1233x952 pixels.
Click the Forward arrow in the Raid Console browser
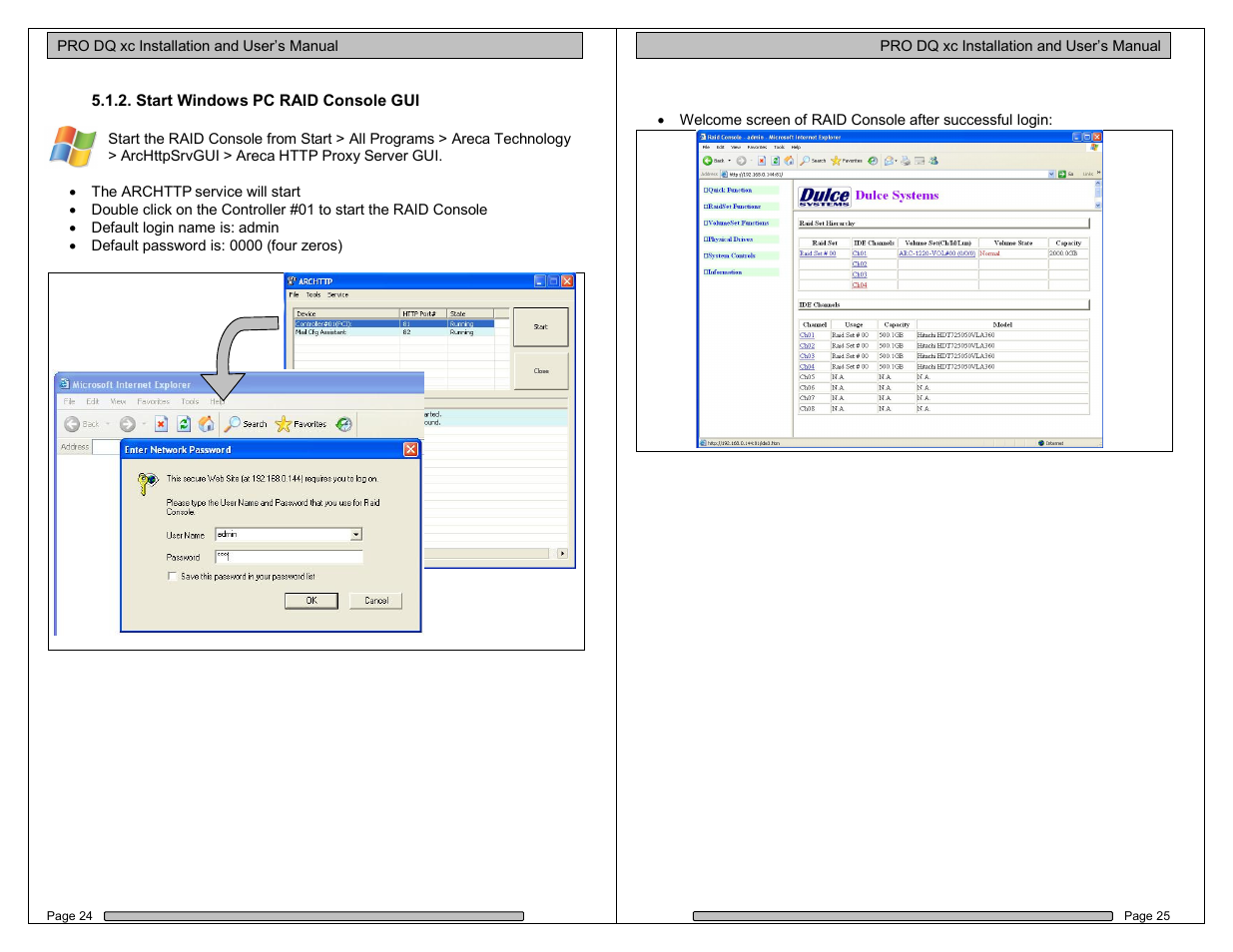point(741,161)
